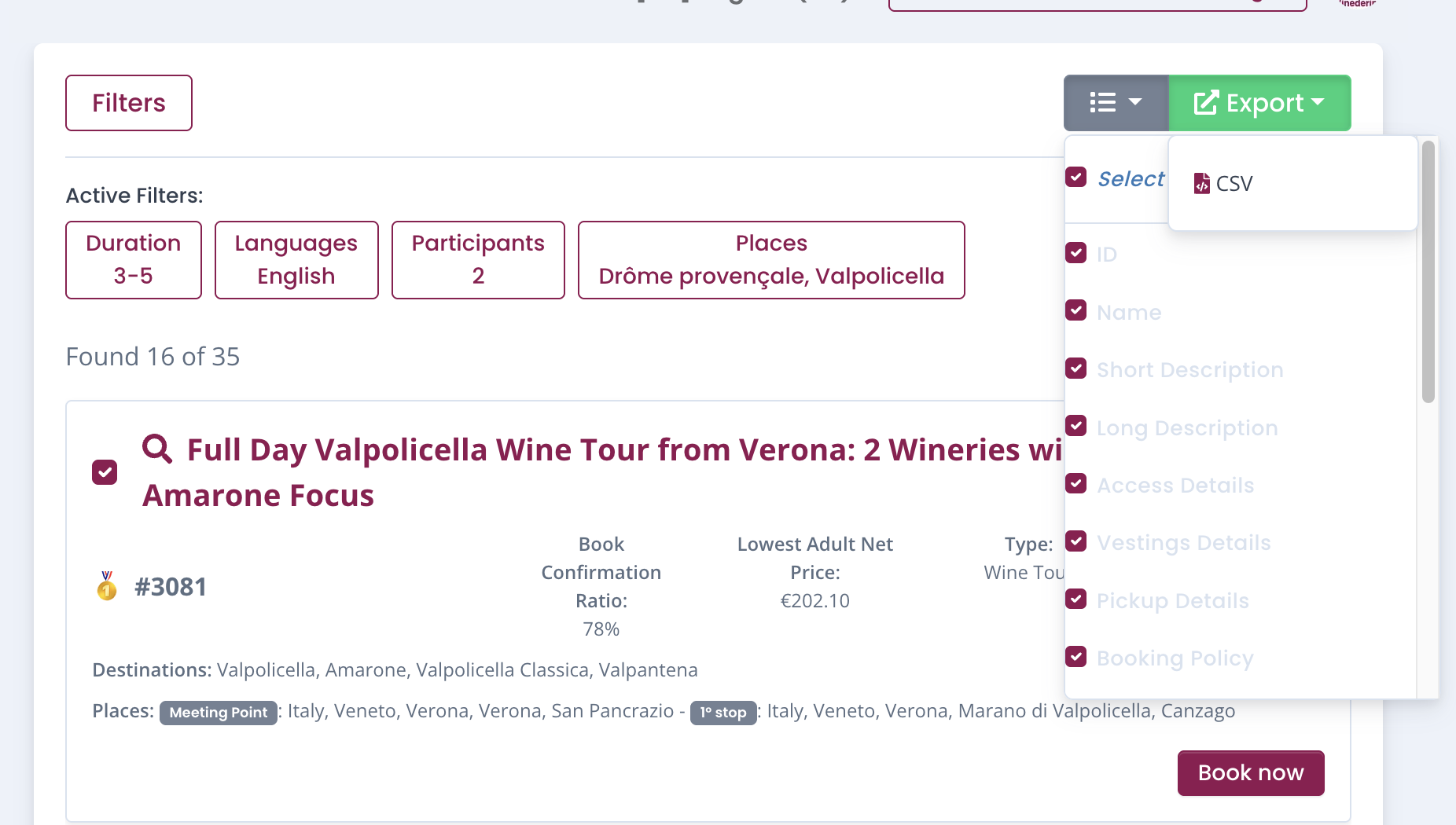This screenshot has width=1456, height=825.
Task: Toggle the Long Description checkbox
Action: [x=1076, y=427]
